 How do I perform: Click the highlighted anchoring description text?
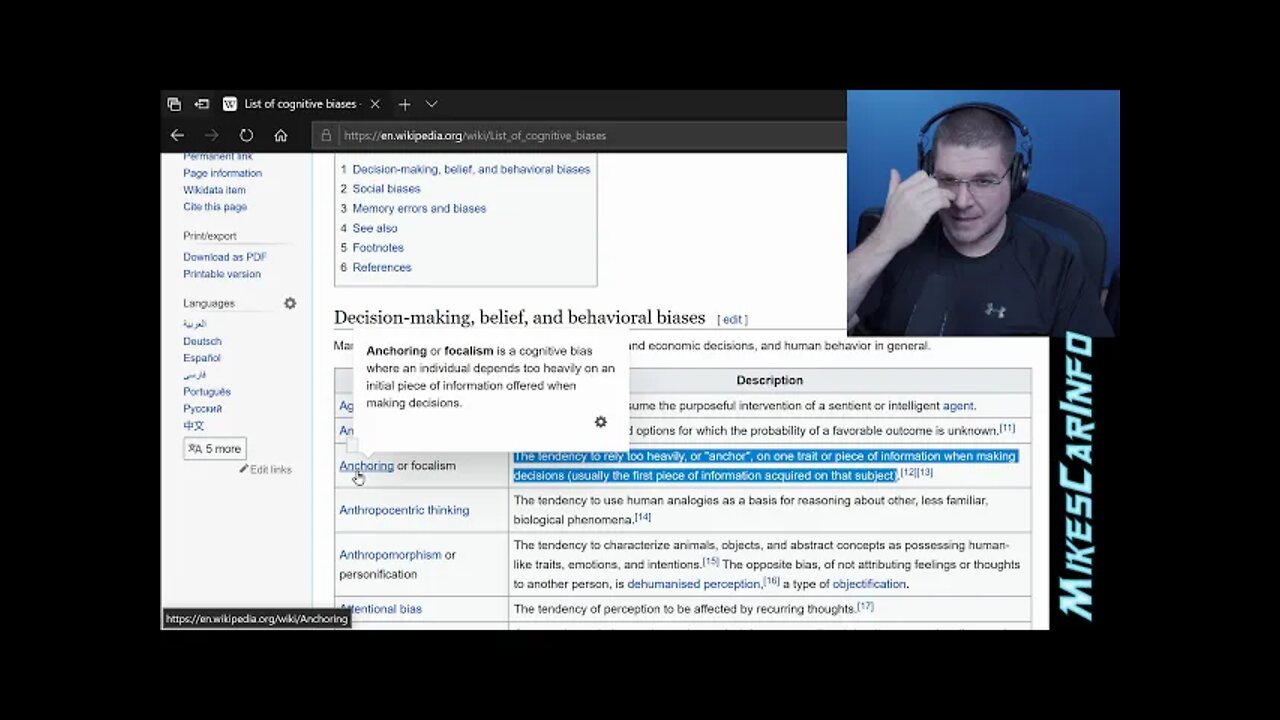(x=764, y=466)
